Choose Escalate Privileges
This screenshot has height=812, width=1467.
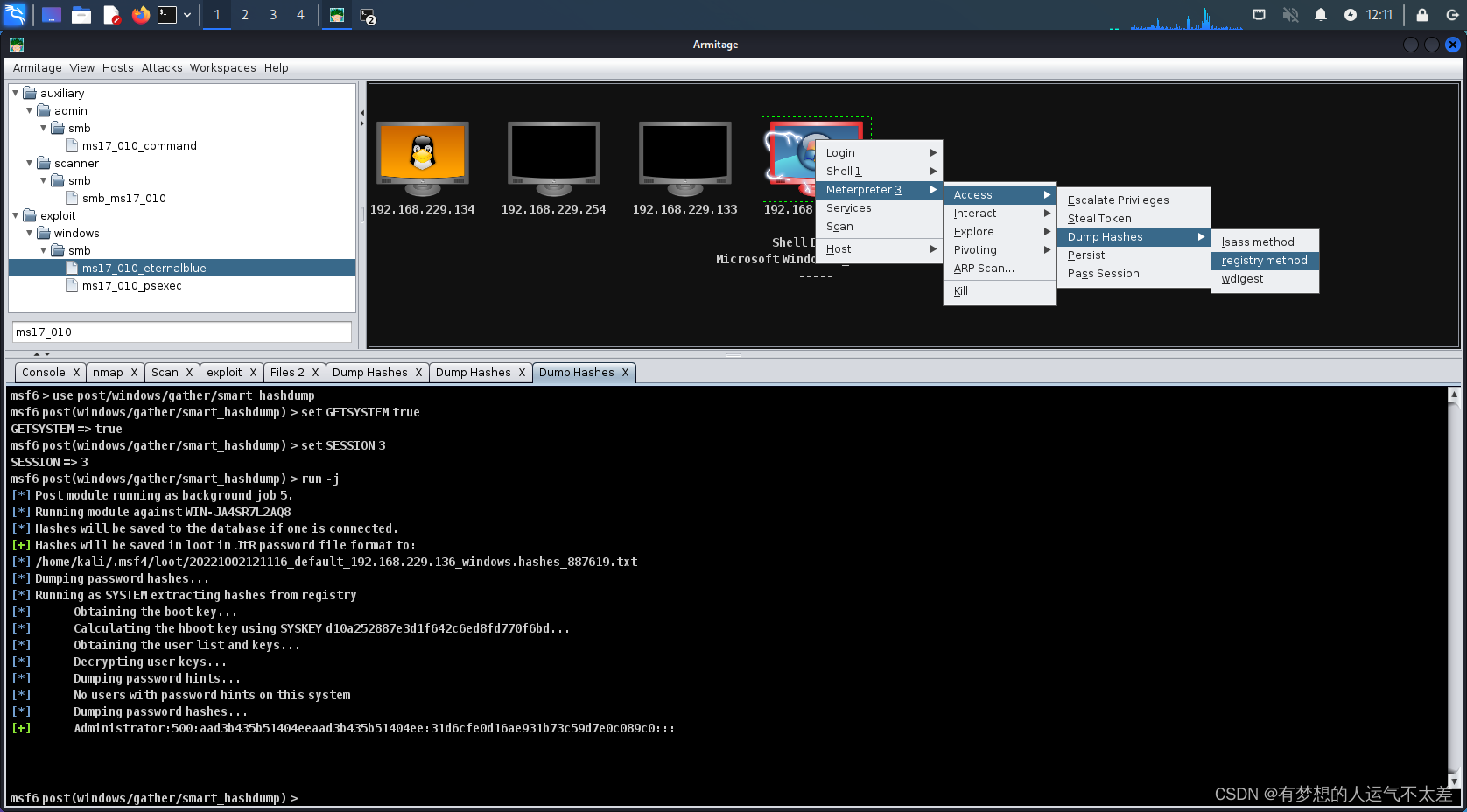coord(1134,200)
